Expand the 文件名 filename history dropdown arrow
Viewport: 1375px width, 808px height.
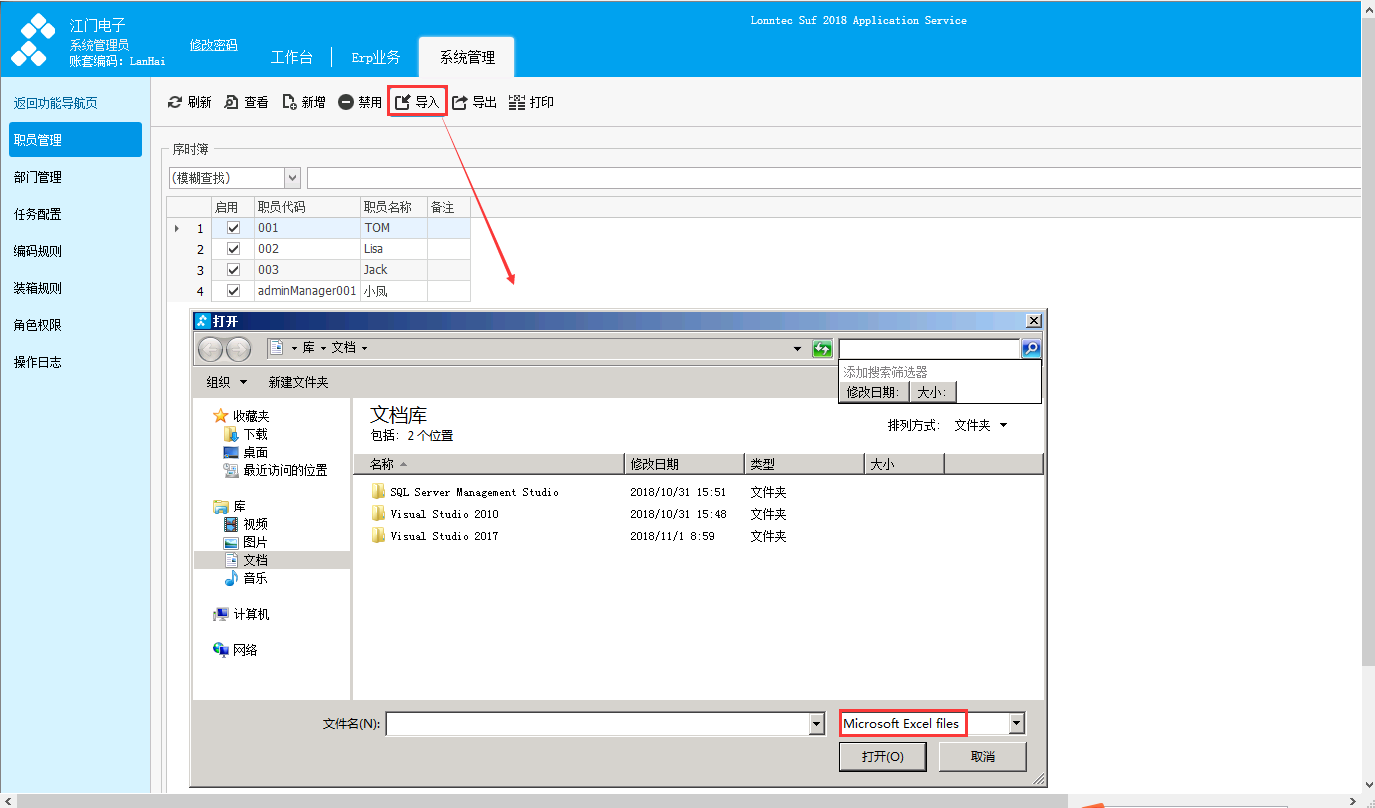(x=815, y=723)
